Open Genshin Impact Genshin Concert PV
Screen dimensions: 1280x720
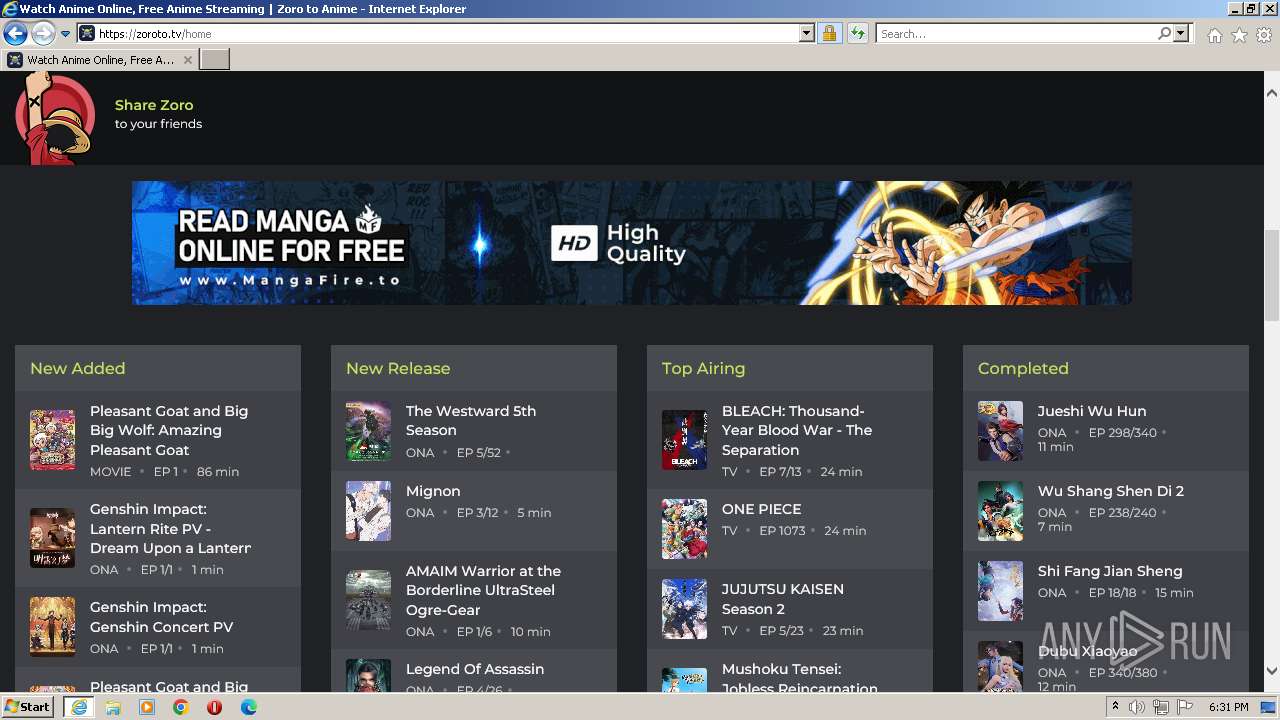(x=161, y=617)
